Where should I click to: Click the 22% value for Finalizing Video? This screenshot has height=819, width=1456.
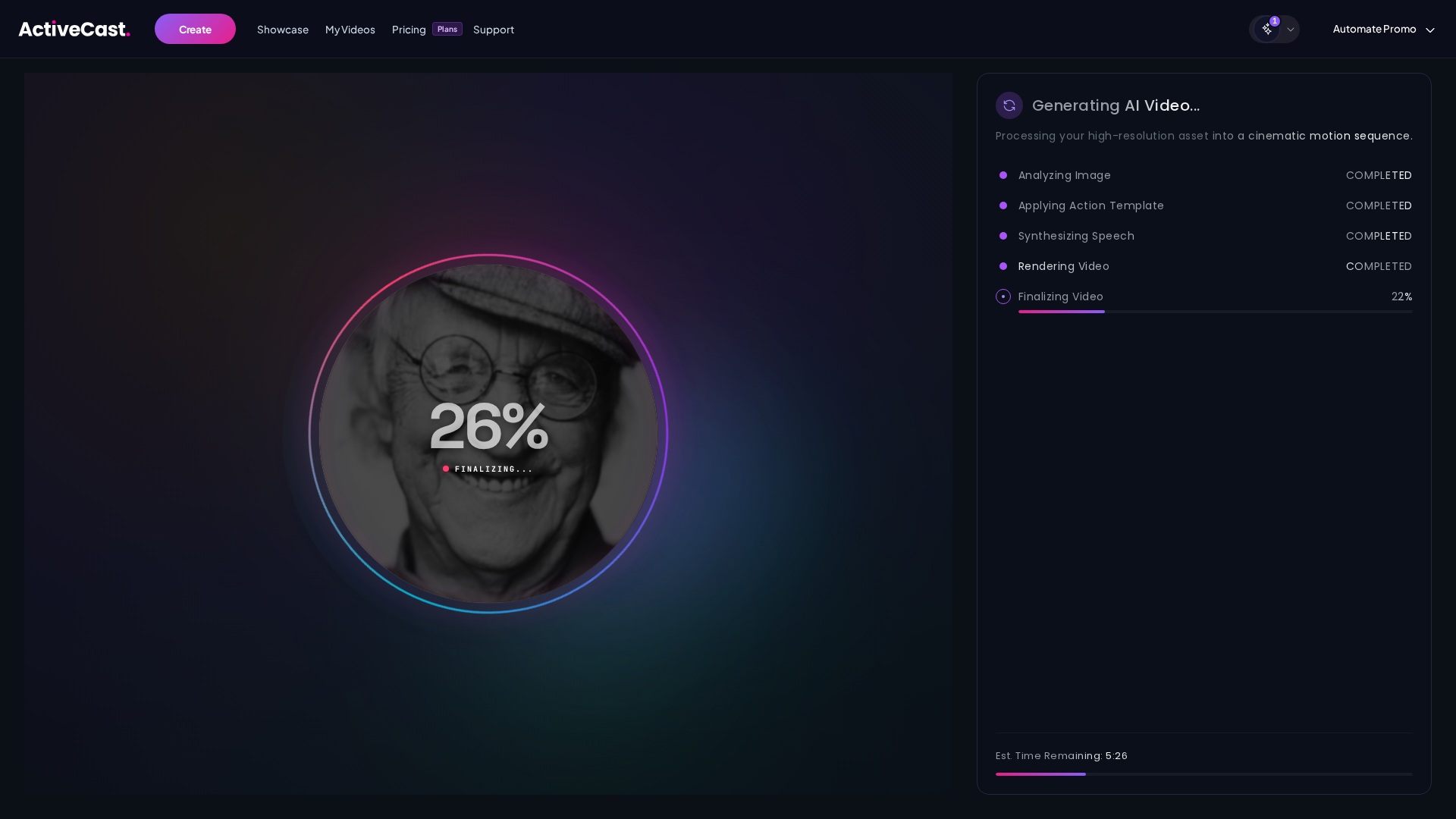1402,297
